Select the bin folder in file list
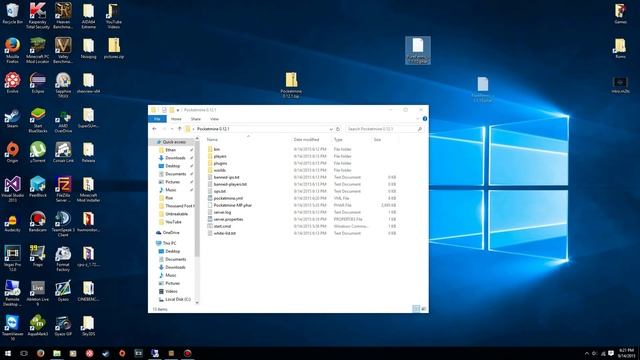The width and height of the screenshot is (640, 360). pyautogui.click(x=217, y=149)
